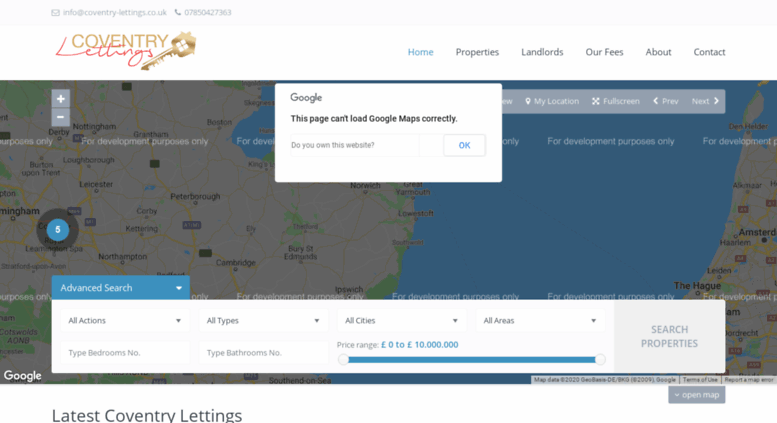777x423 pixels.
Task: Click the Google logo on the map
Action: 23,376
